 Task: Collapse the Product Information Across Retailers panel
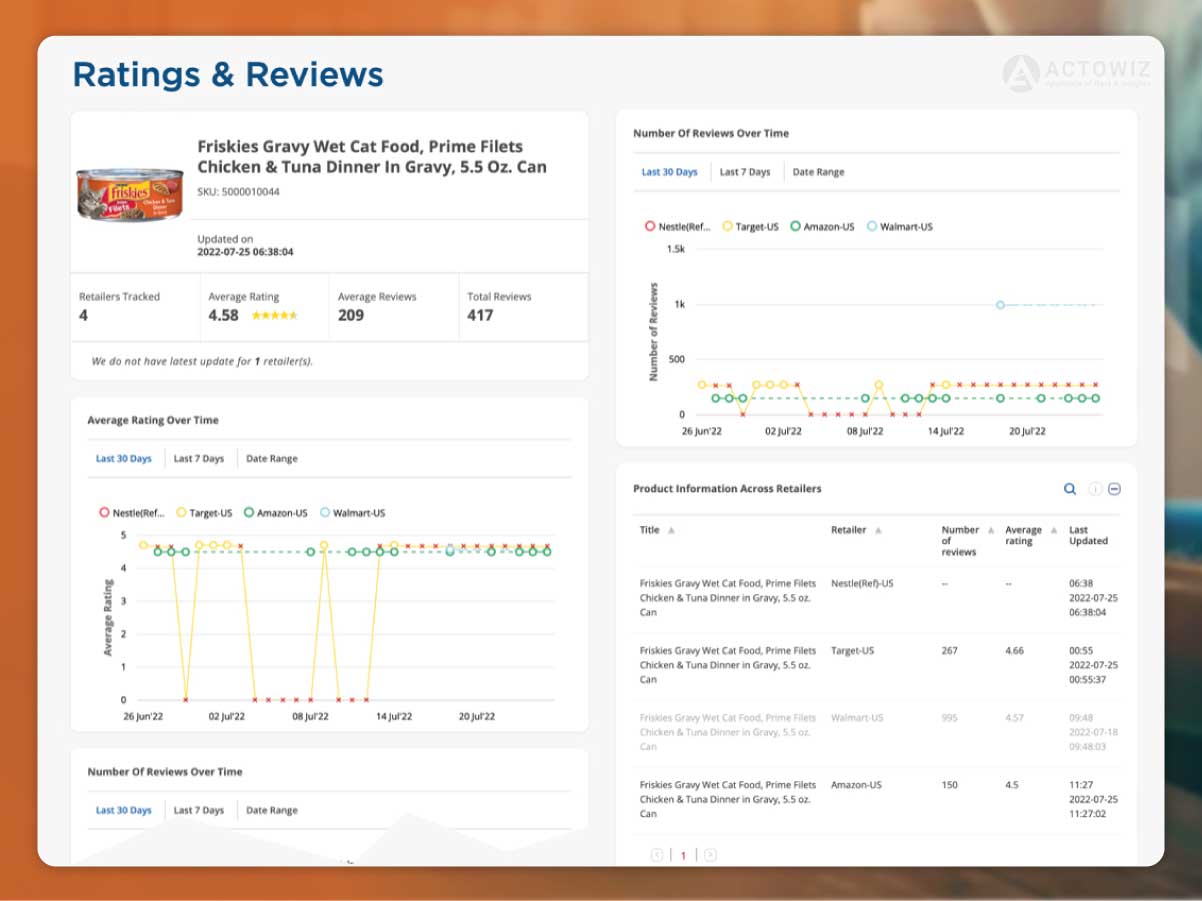click(1115, 489)
